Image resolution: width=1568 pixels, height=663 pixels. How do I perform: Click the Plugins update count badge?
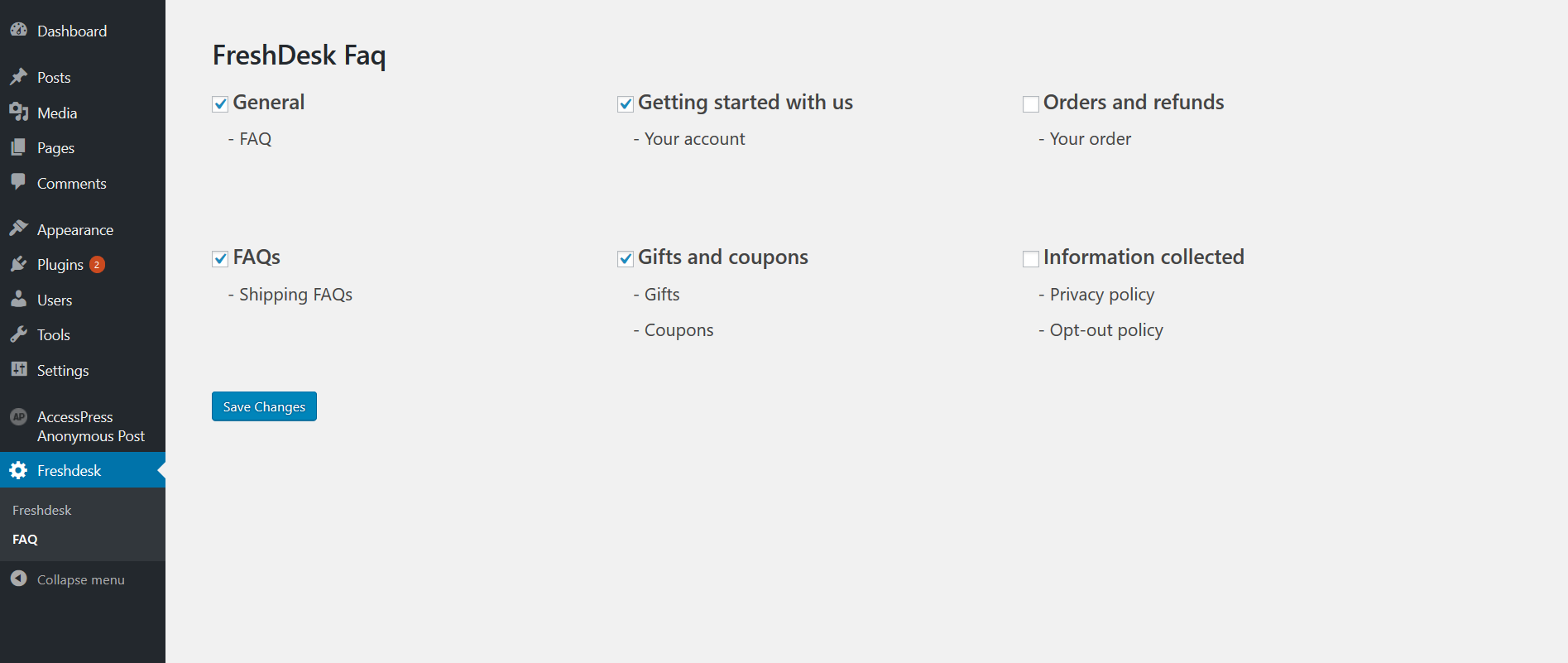(97, 265)
